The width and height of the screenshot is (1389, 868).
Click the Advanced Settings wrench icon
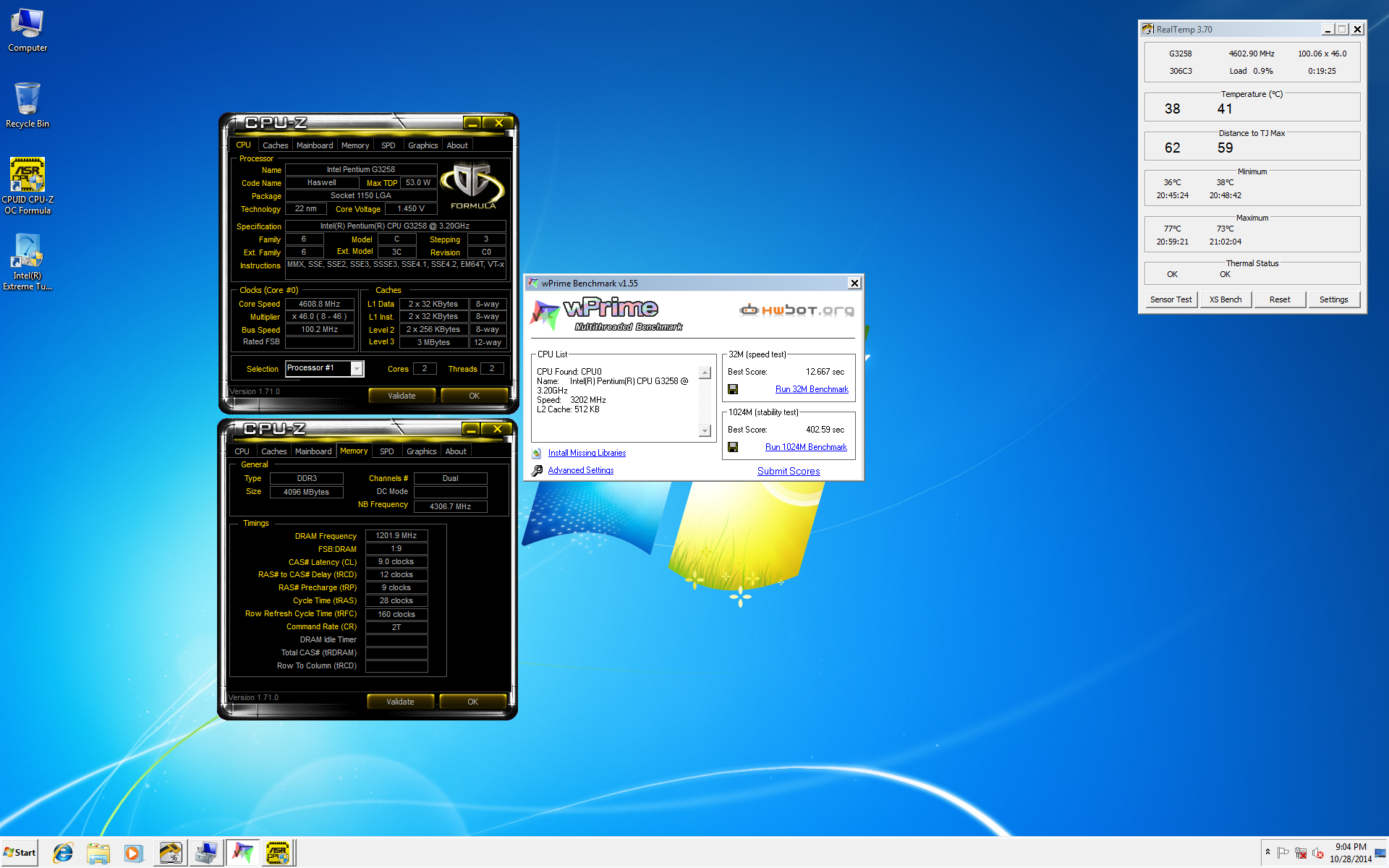tap(537, 470)
